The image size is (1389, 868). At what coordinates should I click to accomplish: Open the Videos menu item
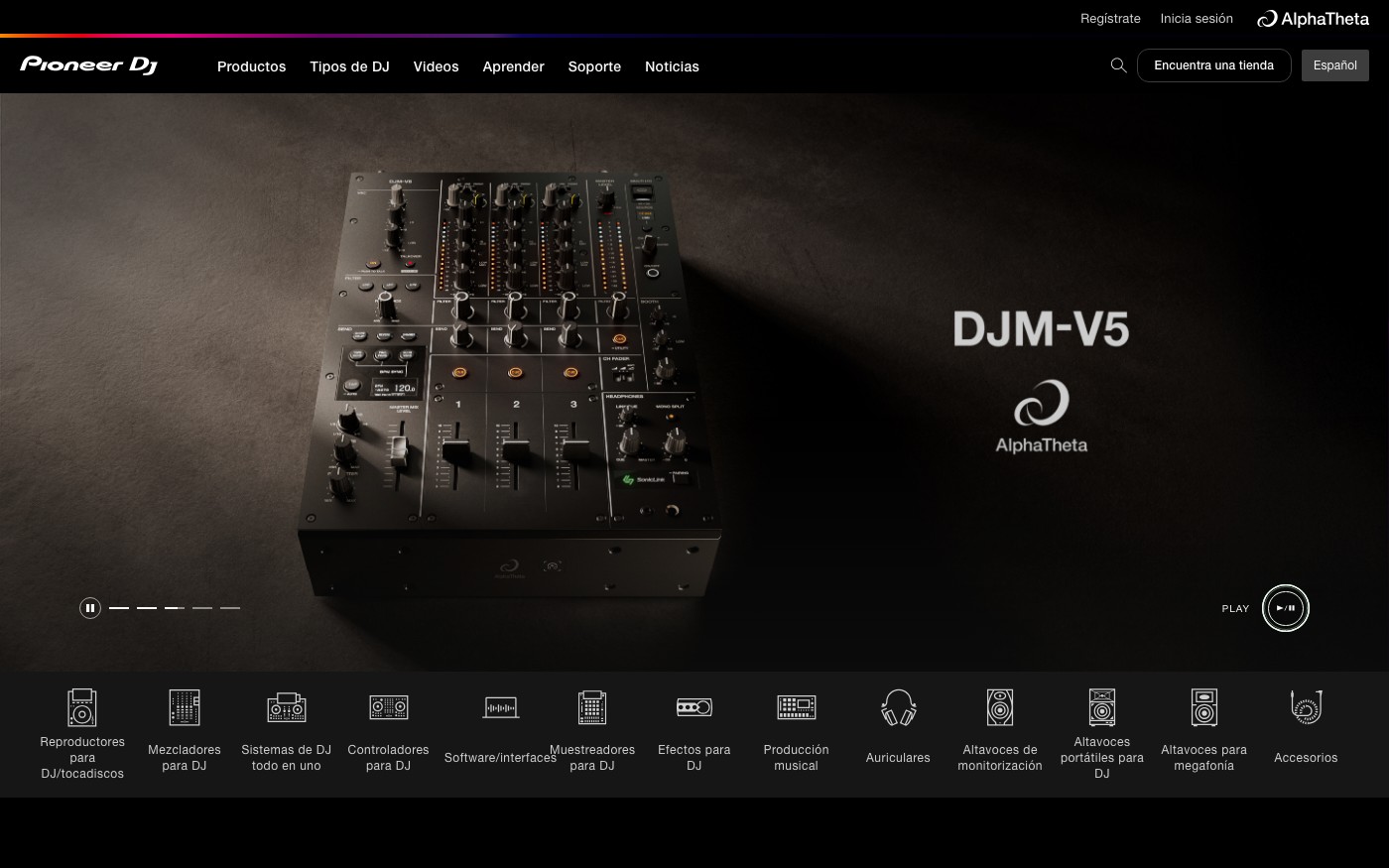437,66
